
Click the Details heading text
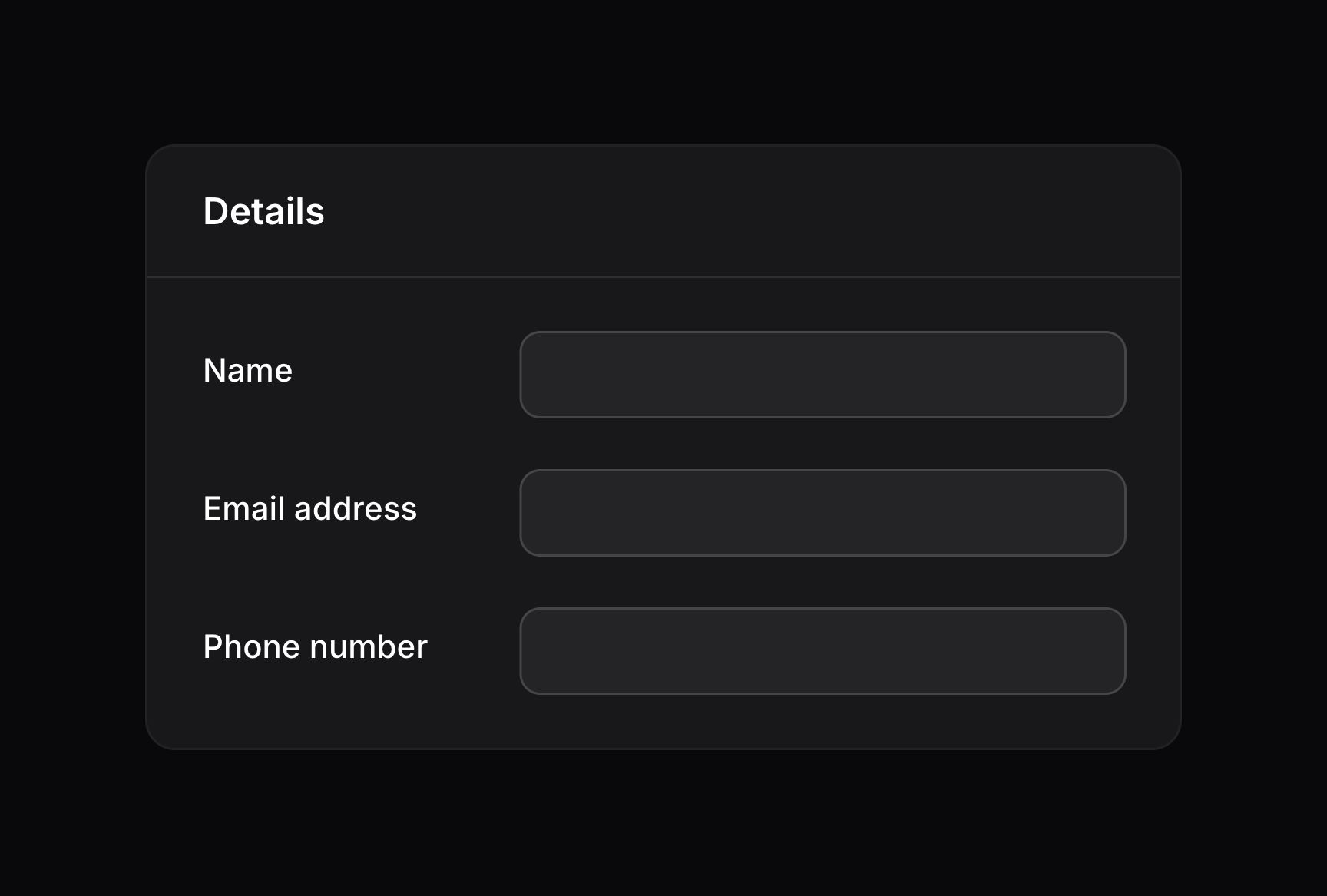point(263,211)
